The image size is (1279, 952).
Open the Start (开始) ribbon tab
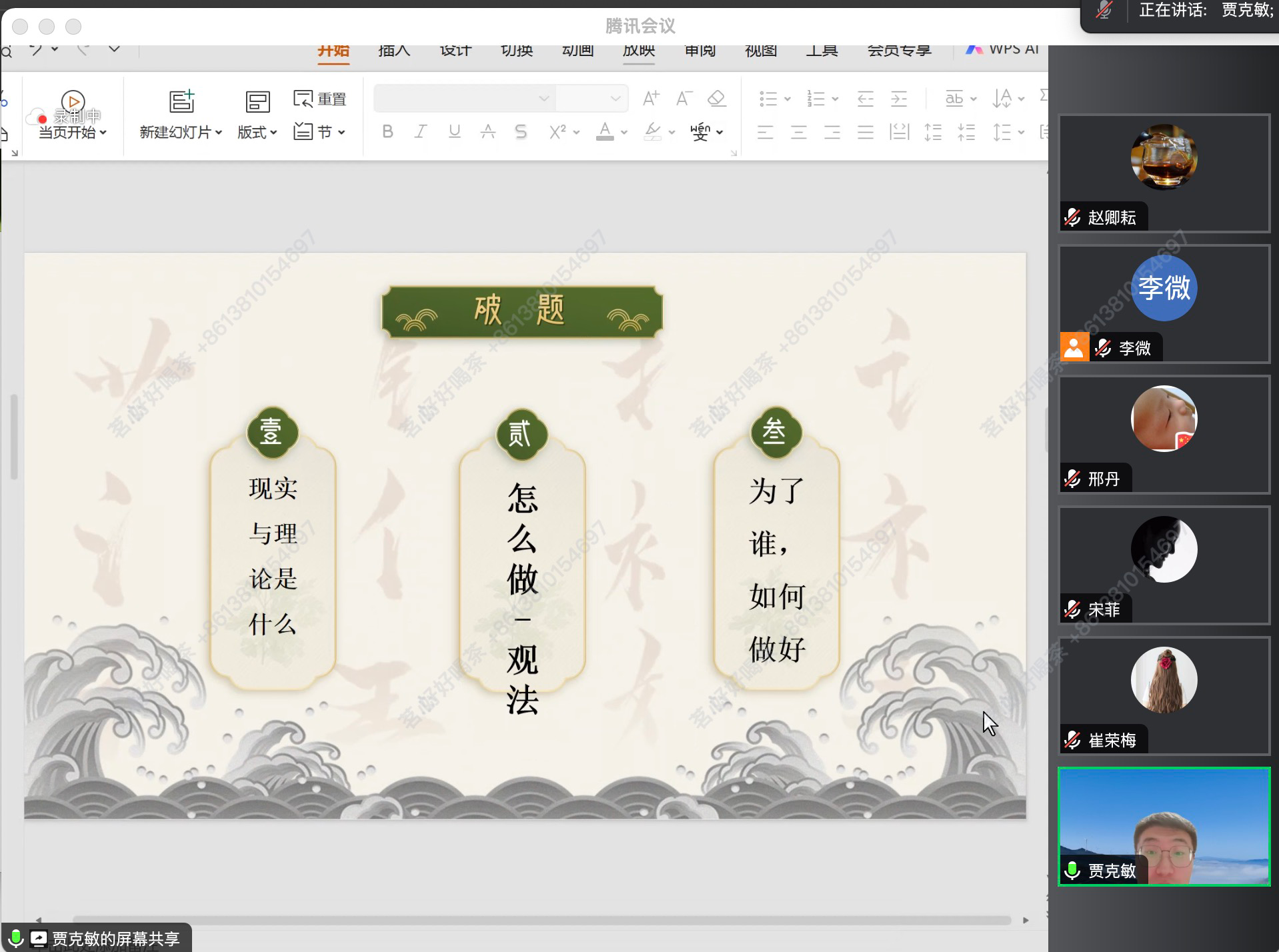[333, 52]
